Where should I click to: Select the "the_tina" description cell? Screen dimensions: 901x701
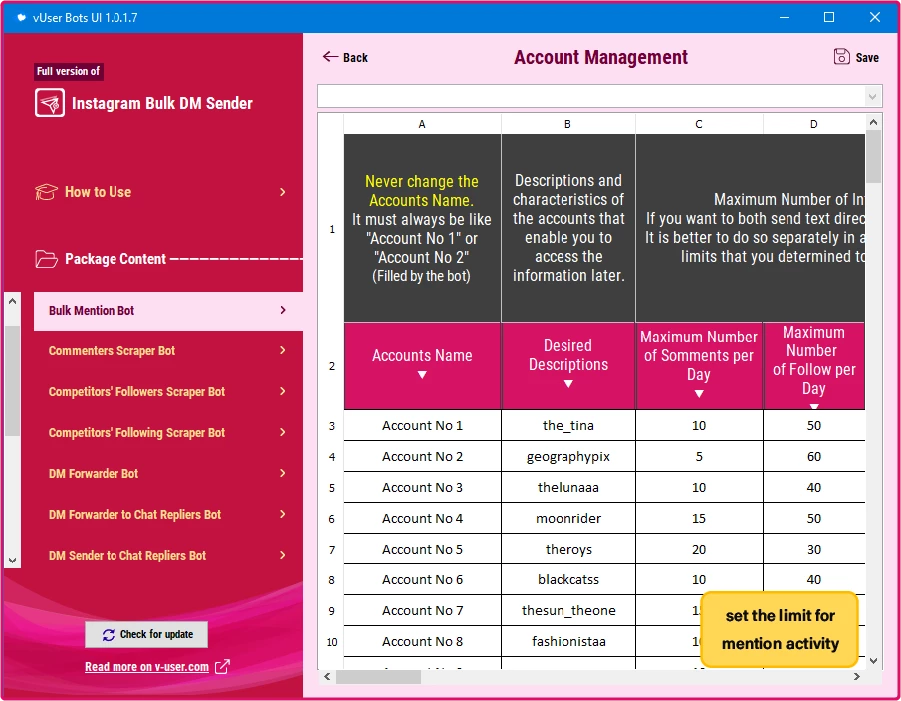click(x=568, y=426)
